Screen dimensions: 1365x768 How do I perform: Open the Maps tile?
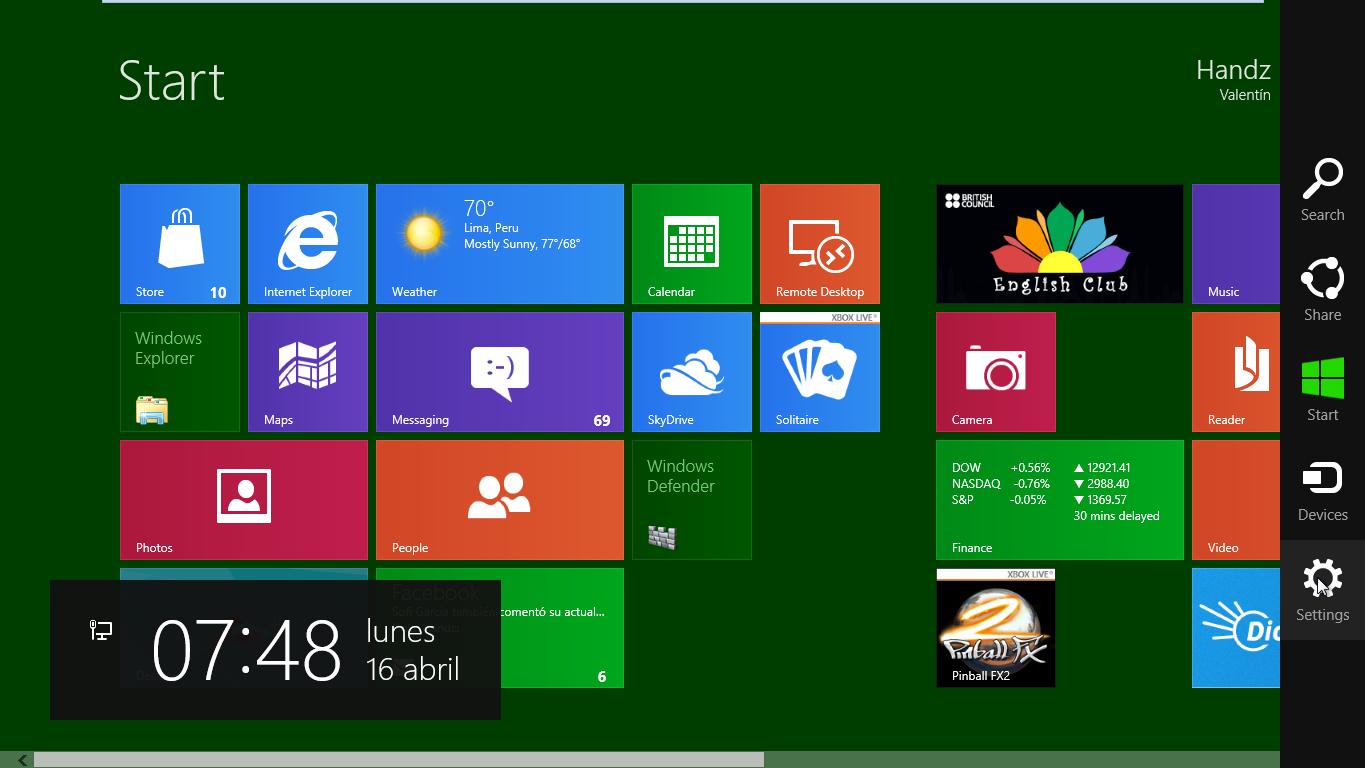(308, 372)
